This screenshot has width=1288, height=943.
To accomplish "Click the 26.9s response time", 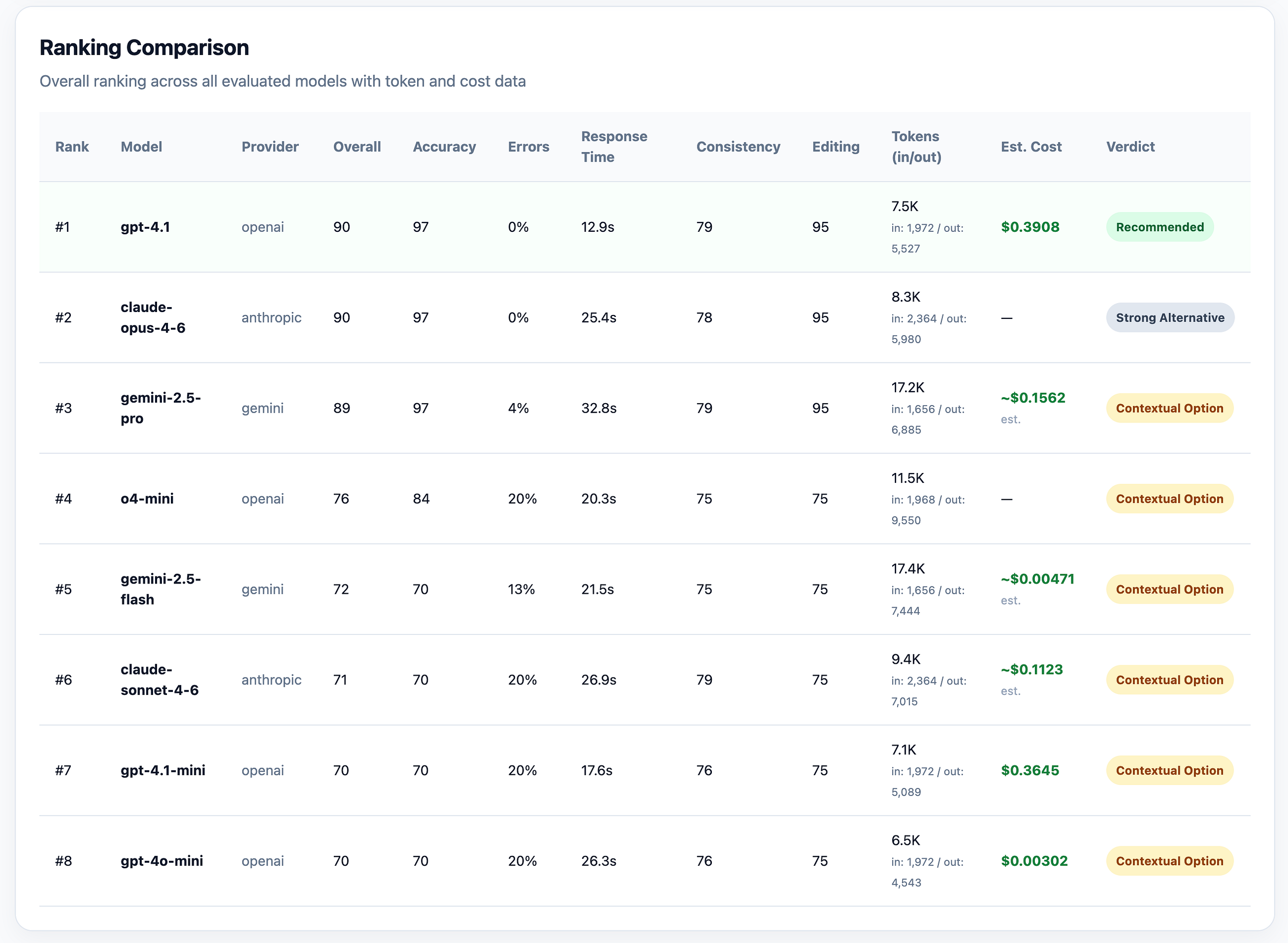I will click(599, 680).
